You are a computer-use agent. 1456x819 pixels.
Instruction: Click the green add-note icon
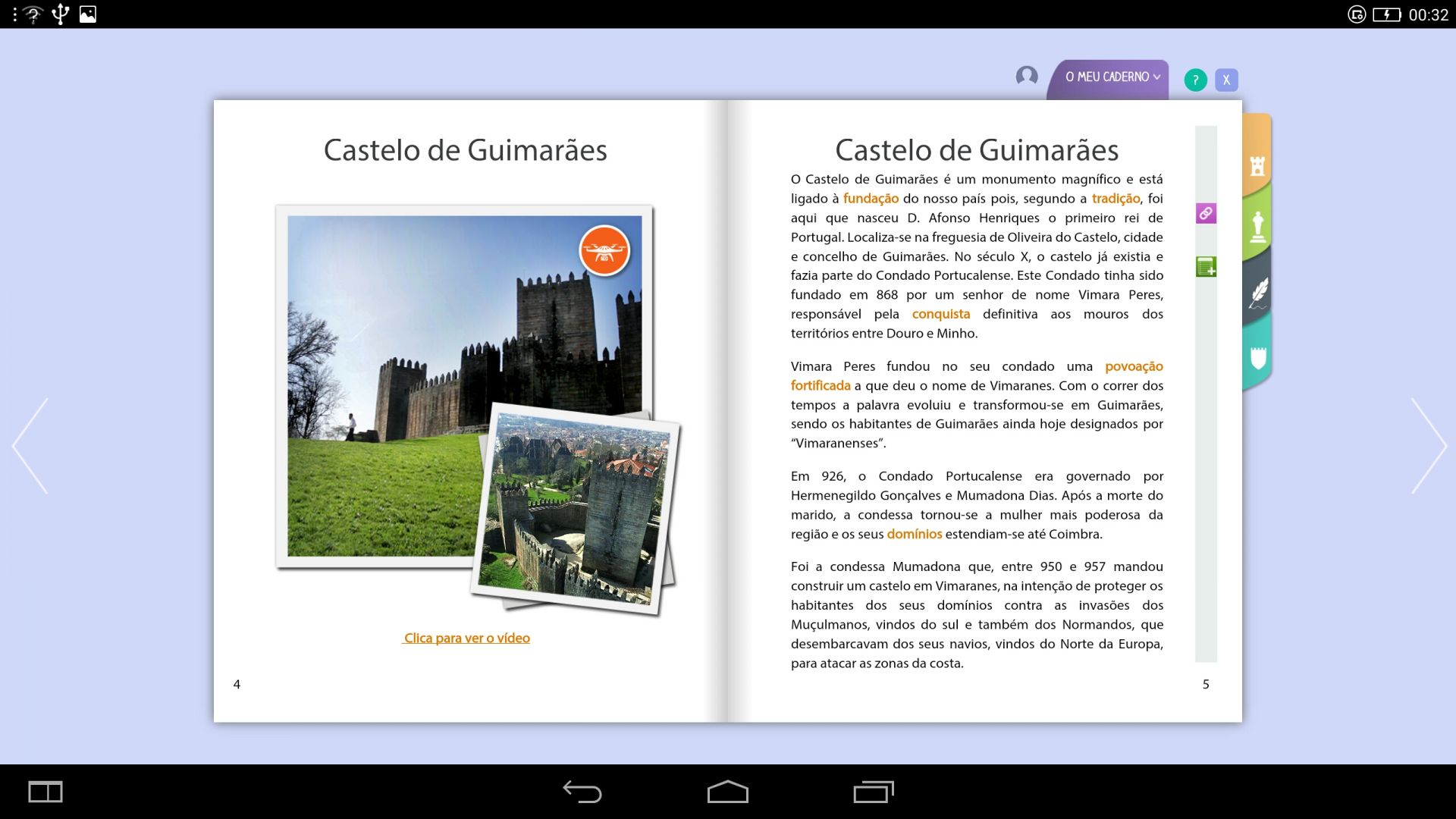[x=1206, y=267]
